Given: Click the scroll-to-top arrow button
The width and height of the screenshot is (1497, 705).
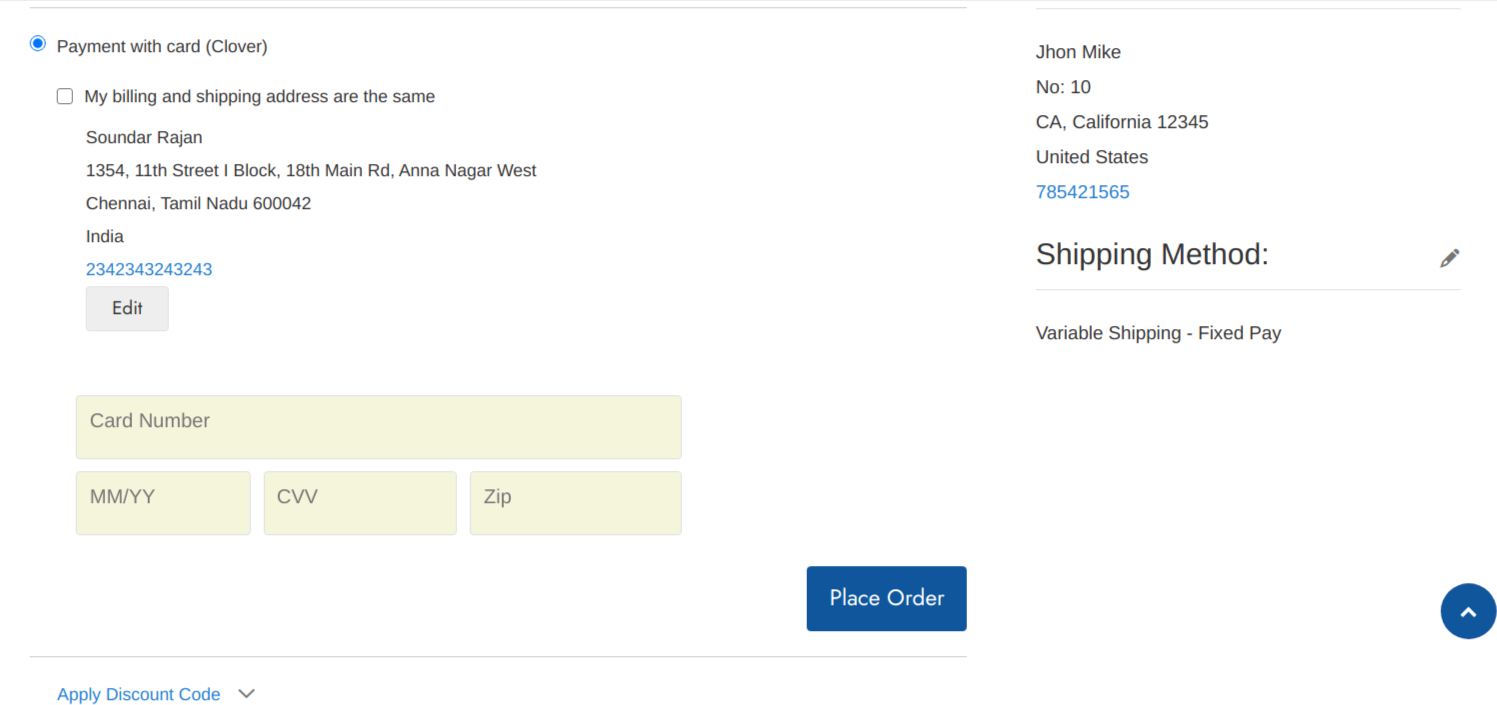Looking at the screenshot, I should [x=1468, y=611].
